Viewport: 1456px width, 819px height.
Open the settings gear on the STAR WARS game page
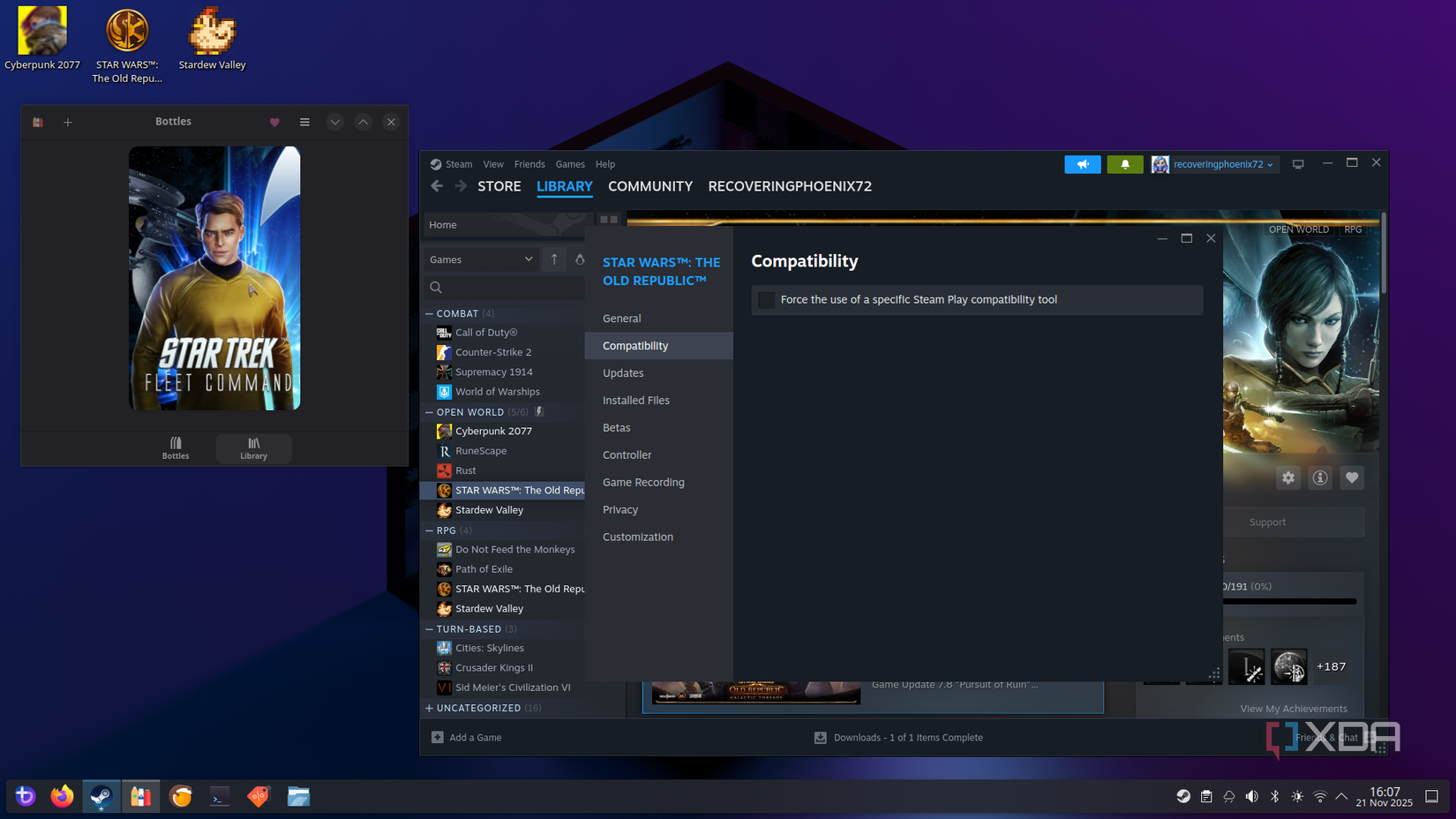pos(1288,477)
